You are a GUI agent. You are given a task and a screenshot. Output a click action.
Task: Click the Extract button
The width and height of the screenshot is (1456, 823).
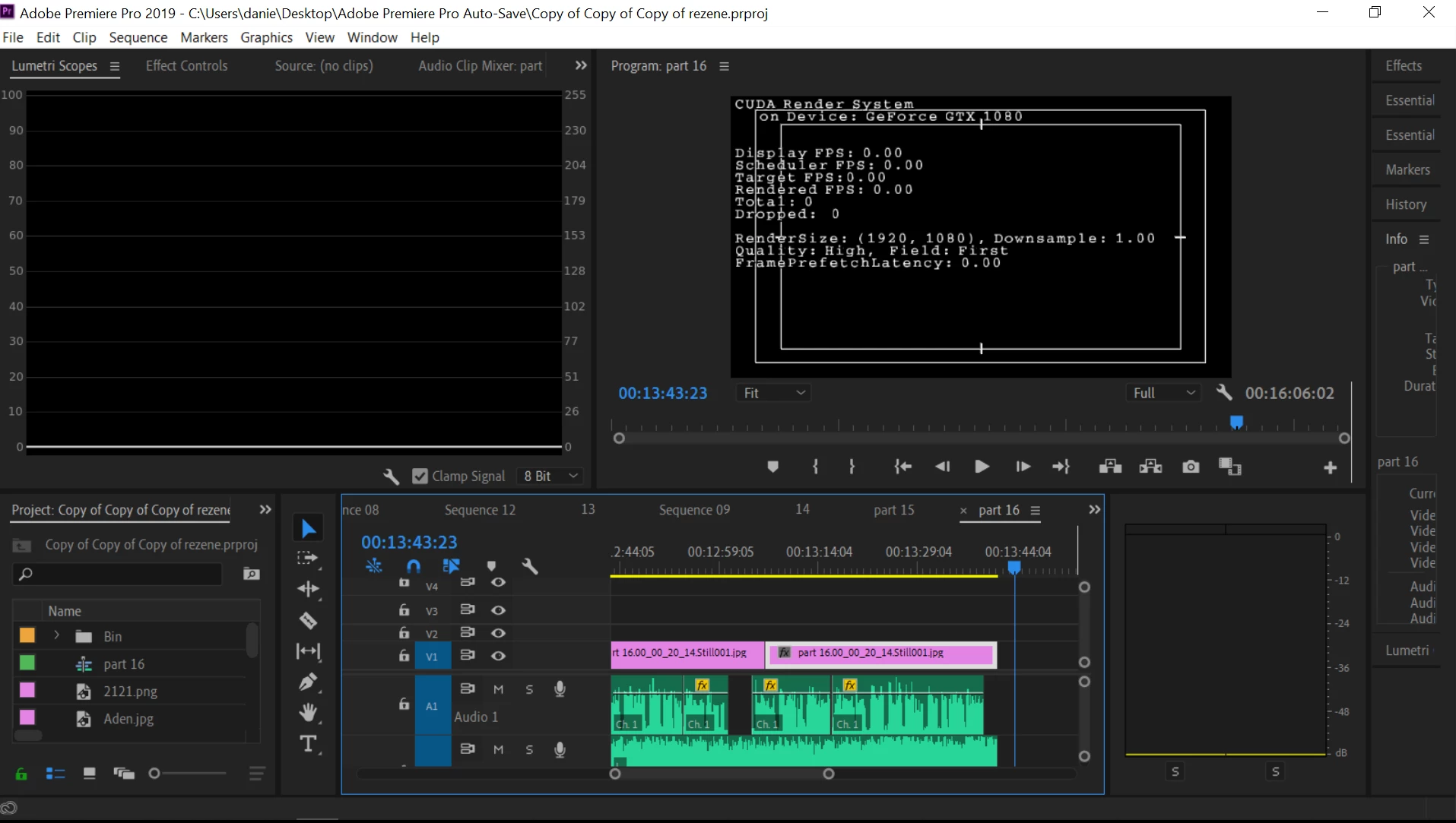tap(1150, 467)
